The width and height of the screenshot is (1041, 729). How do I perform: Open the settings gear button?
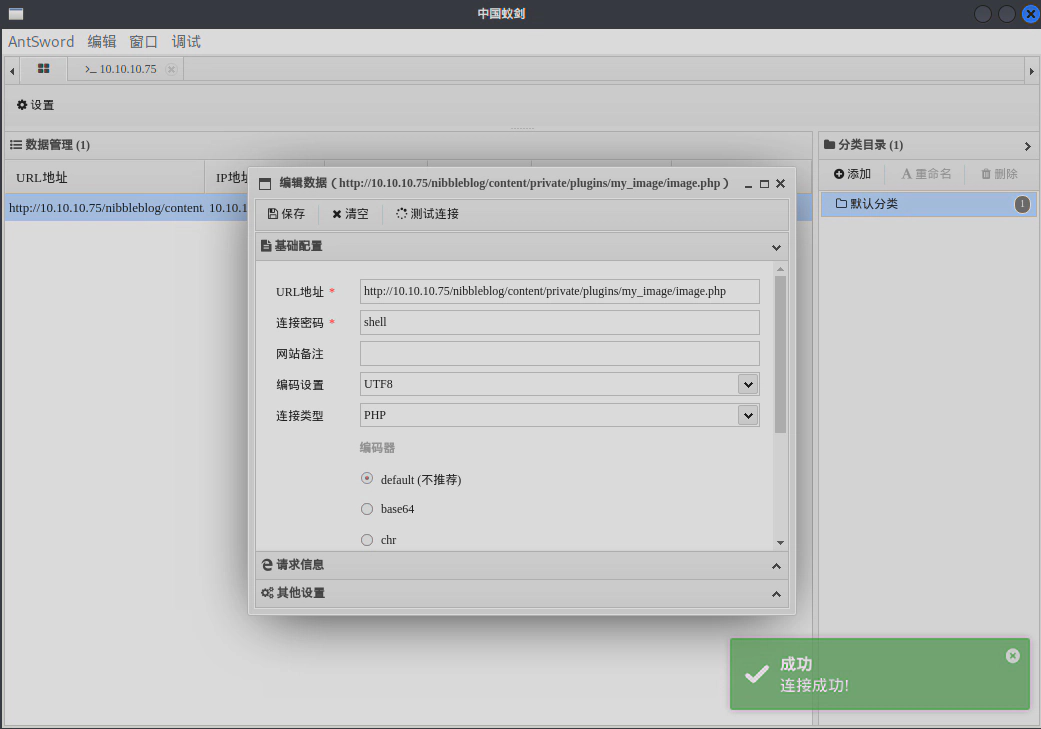[23, 105]
